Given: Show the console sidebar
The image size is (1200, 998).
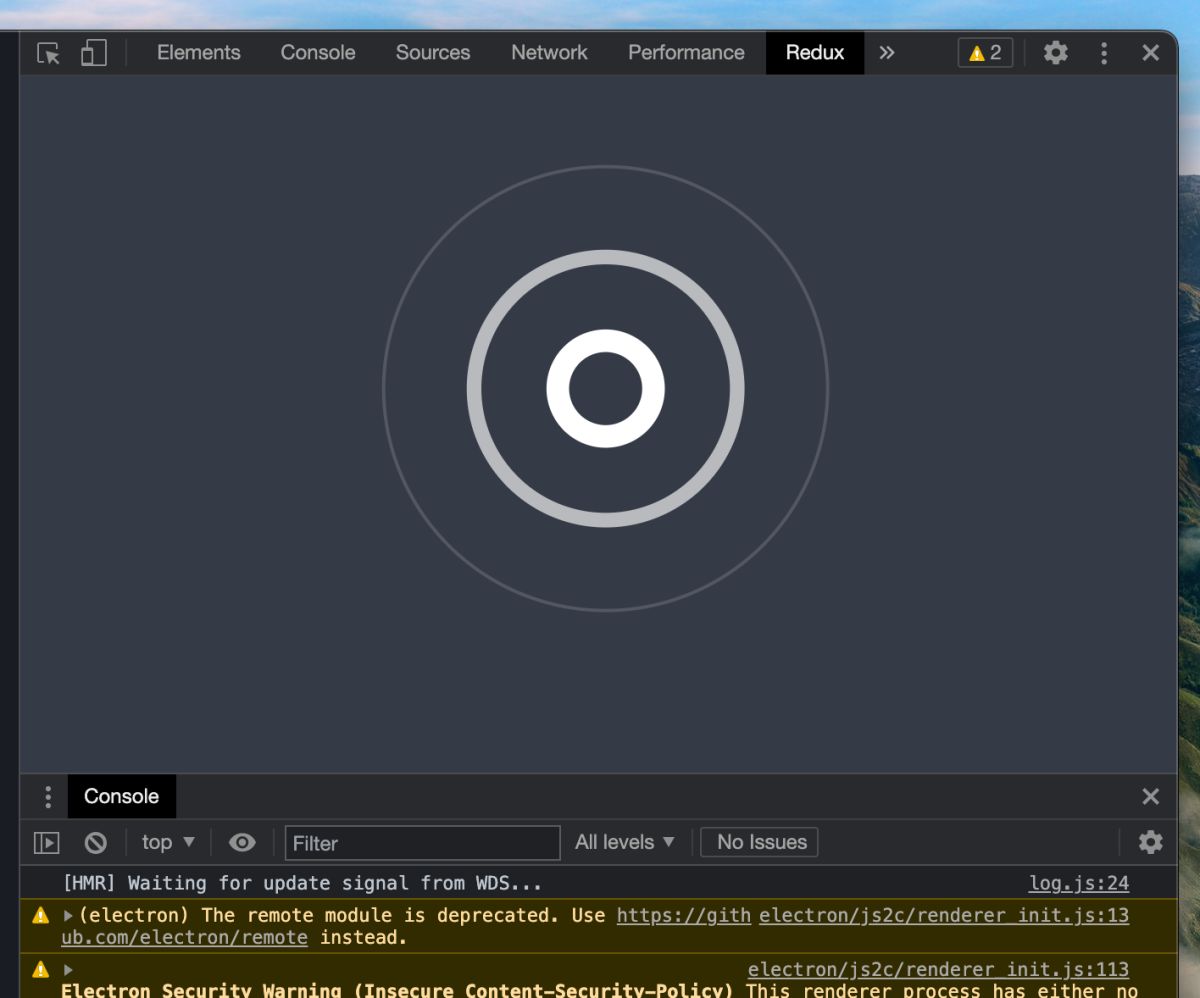Looking at the screenshot, I should pos(47,843).
